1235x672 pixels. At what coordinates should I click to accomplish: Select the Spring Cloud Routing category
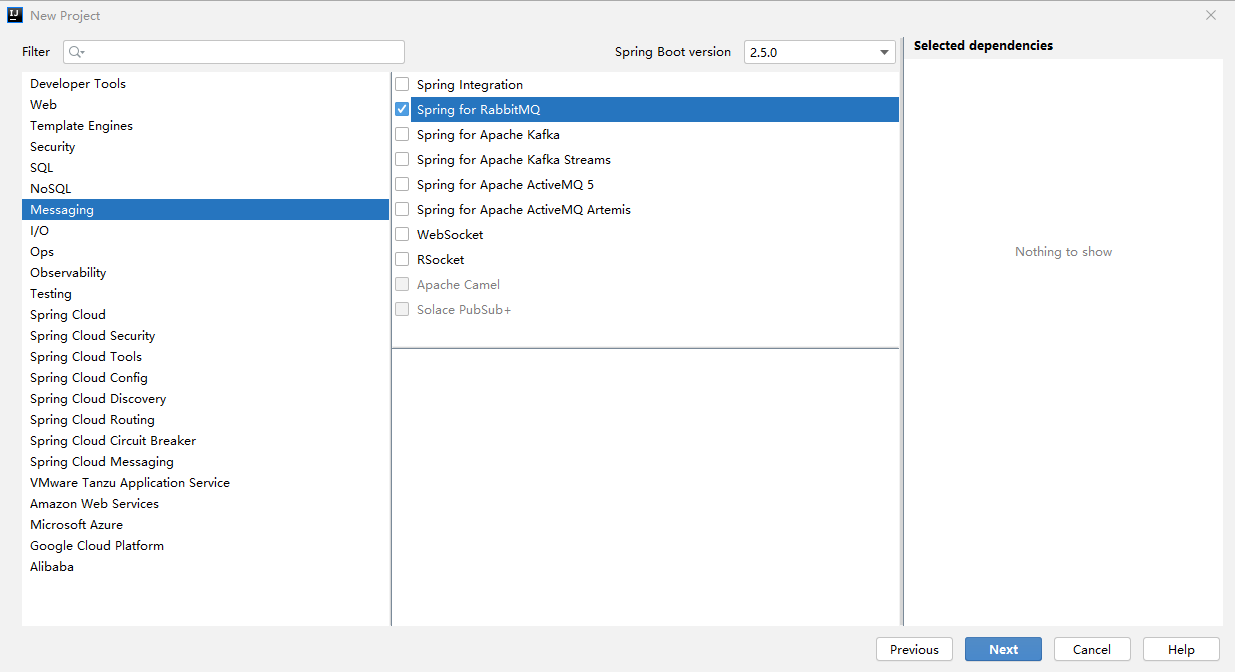point(205,420)
